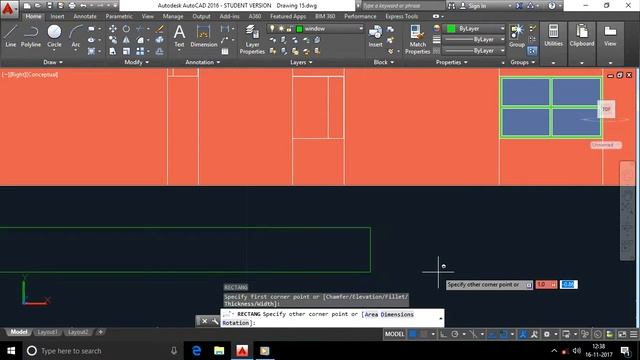
Task: Select the Stretch tool in Modify panel
Action: (x=113, y=51)
